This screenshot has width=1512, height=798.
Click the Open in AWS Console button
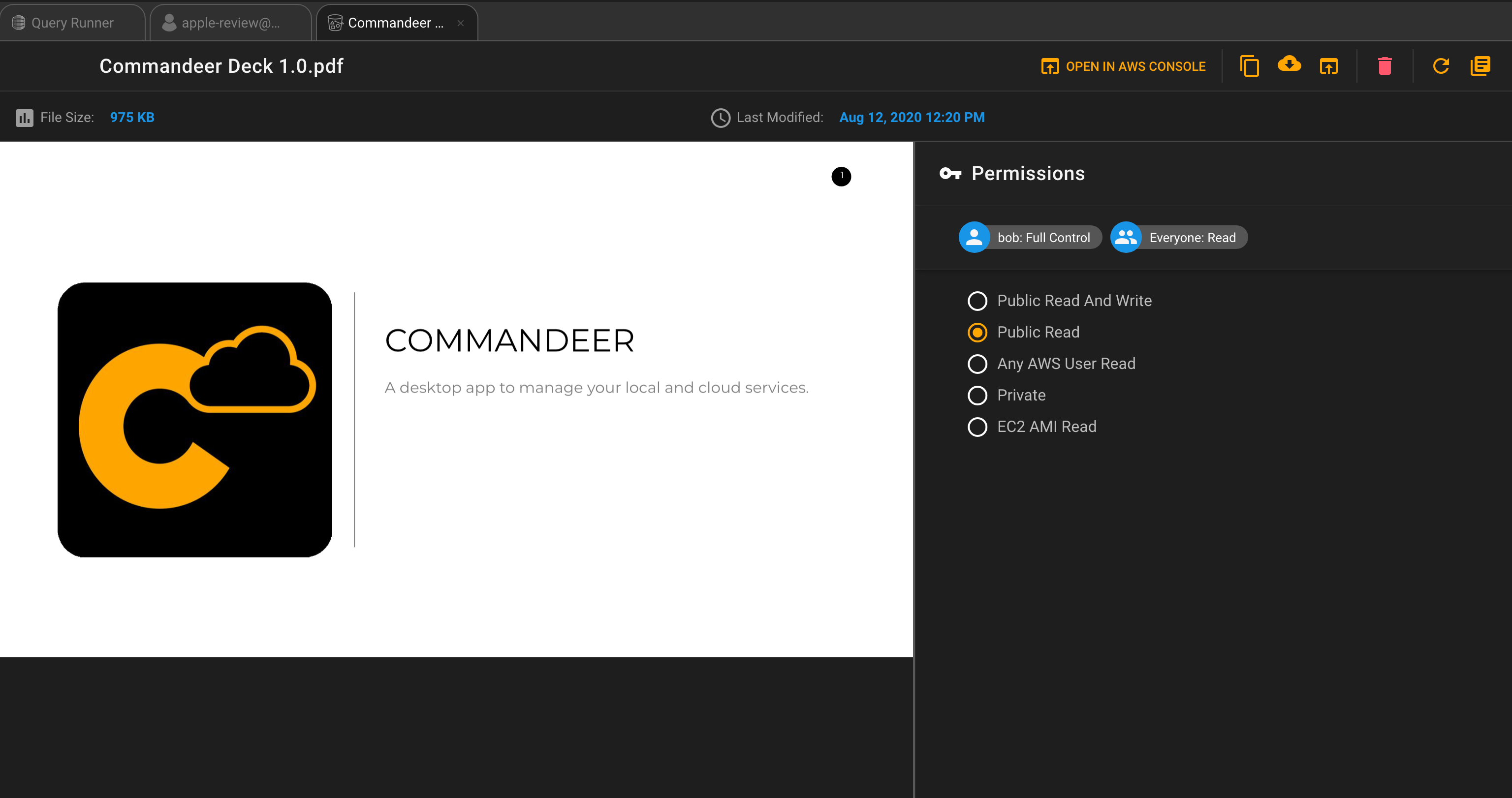point(1124,66)
